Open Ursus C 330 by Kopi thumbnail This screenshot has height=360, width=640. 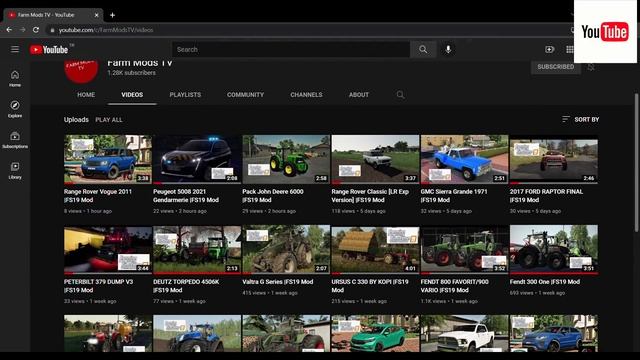coord(375,249)
